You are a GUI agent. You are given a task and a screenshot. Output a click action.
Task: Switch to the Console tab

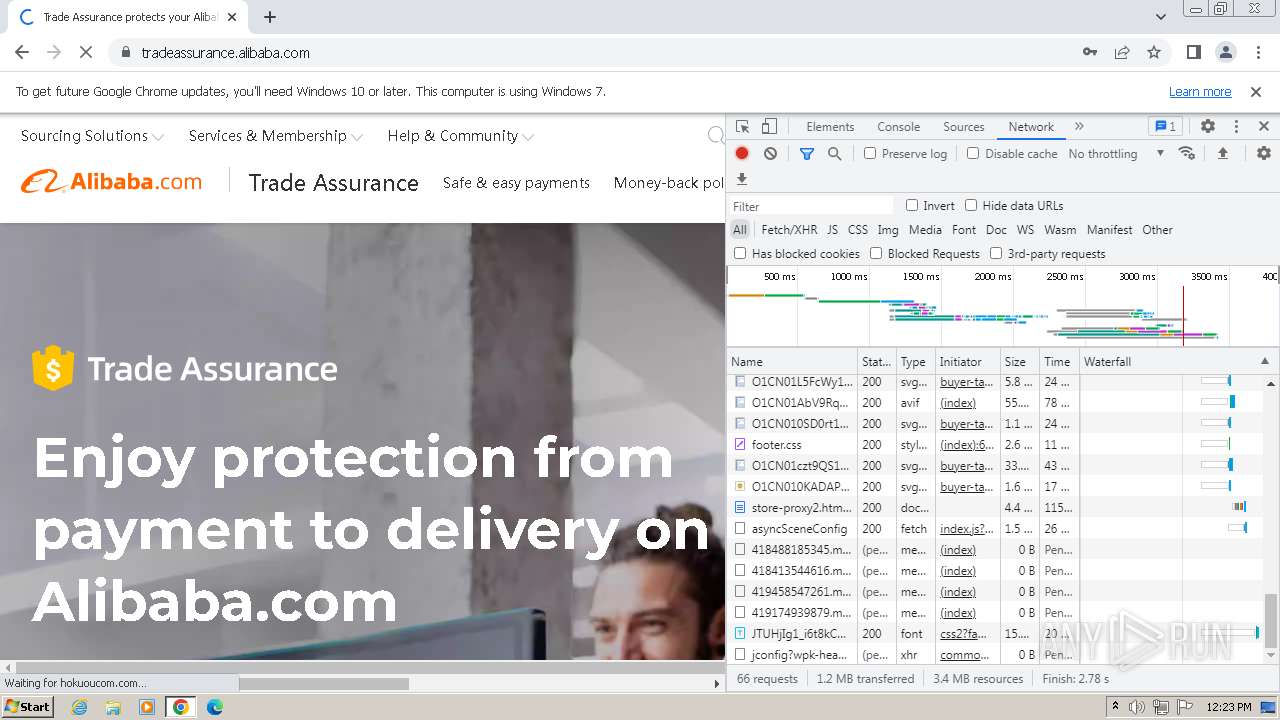(898, 127)
